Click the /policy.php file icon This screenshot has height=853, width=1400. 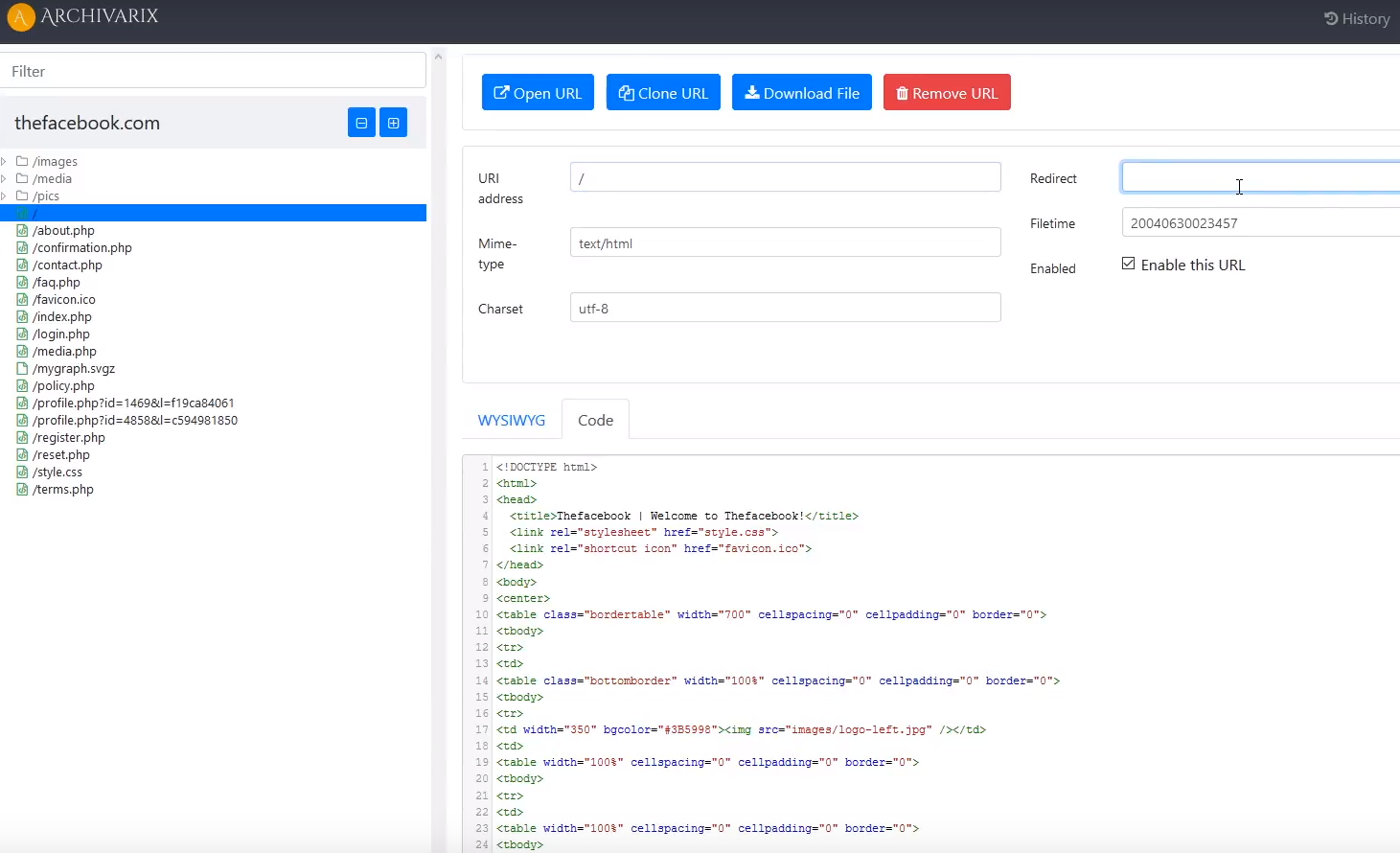(22, 385)
